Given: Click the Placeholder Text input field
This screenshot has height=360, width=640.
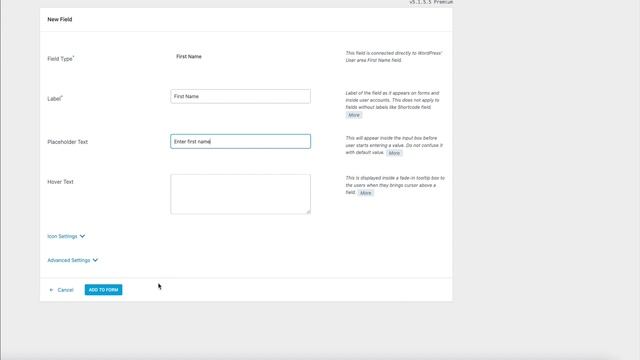Looking at the screenshot, I should [x=240, y=142].
